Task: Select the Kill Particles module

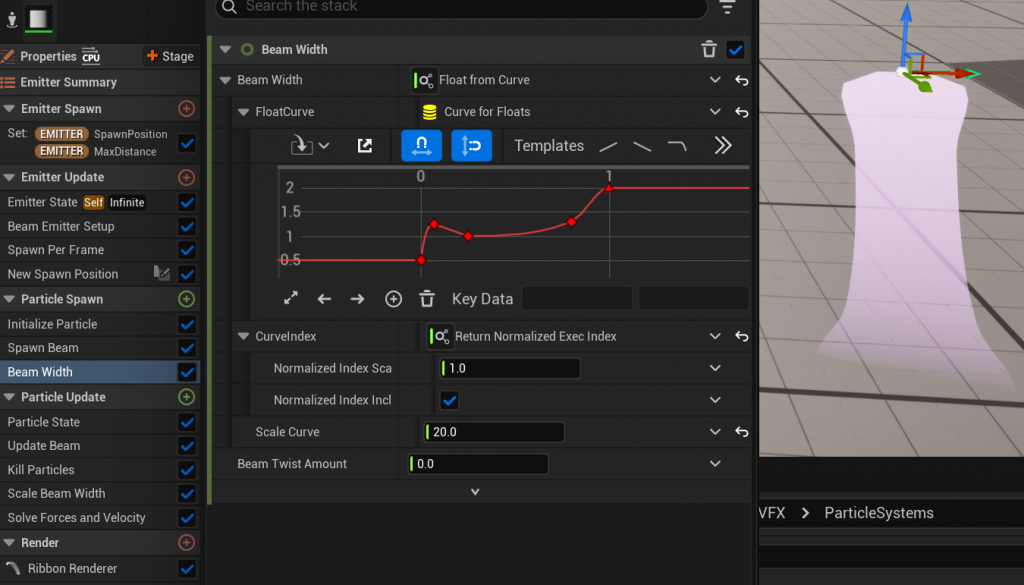Action: click(x=41, y=470)
